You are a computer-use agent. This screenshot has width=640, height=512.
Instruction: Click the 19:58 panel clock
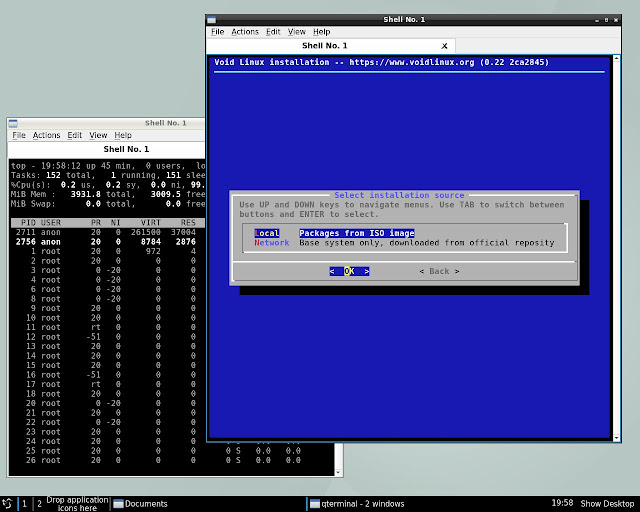pos(562,503)
